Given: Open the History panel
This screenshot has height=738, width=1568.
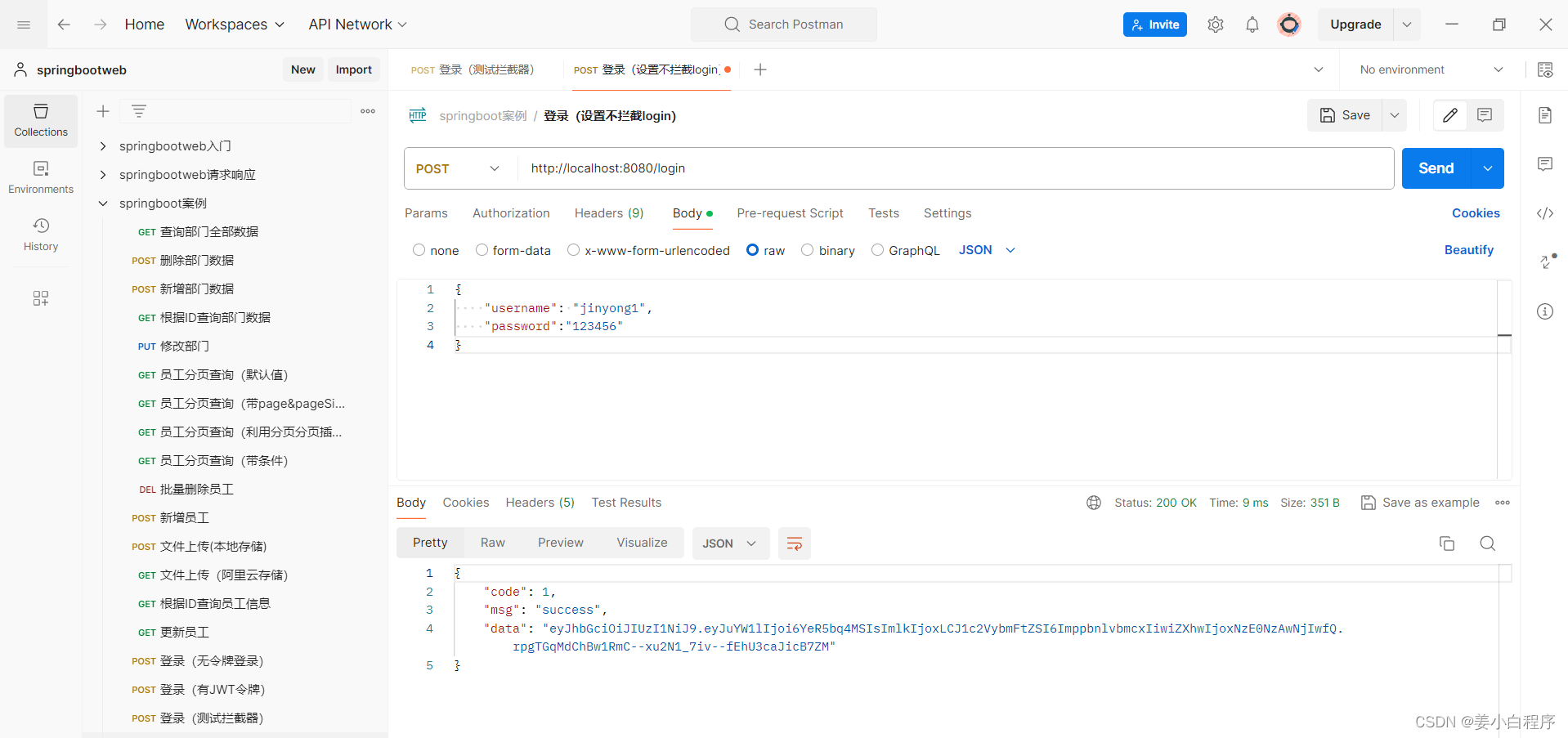Looking at the screenshot, I should (40, 235).
